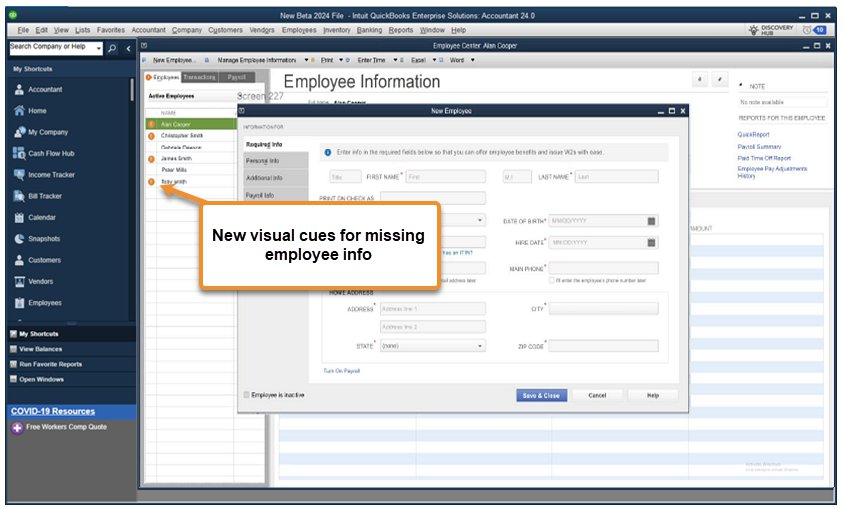Open the Calendar shortcut icon
844x508 pixels.
click(19, 218)
